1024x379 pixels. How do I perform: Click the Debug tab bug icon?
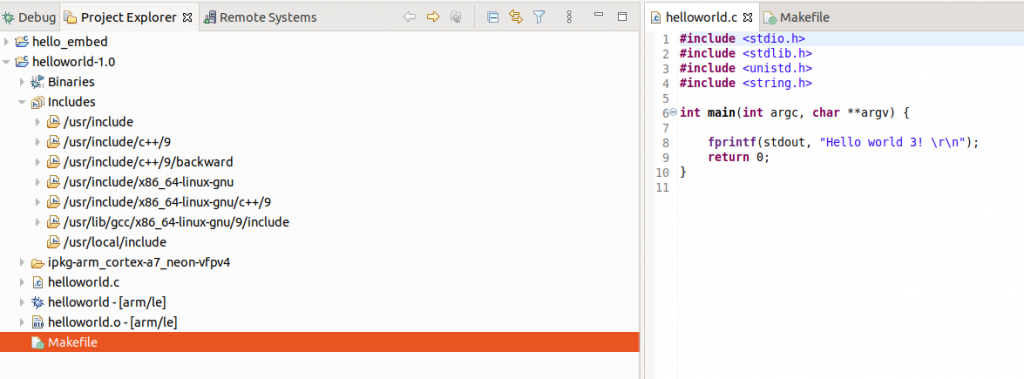8,18
